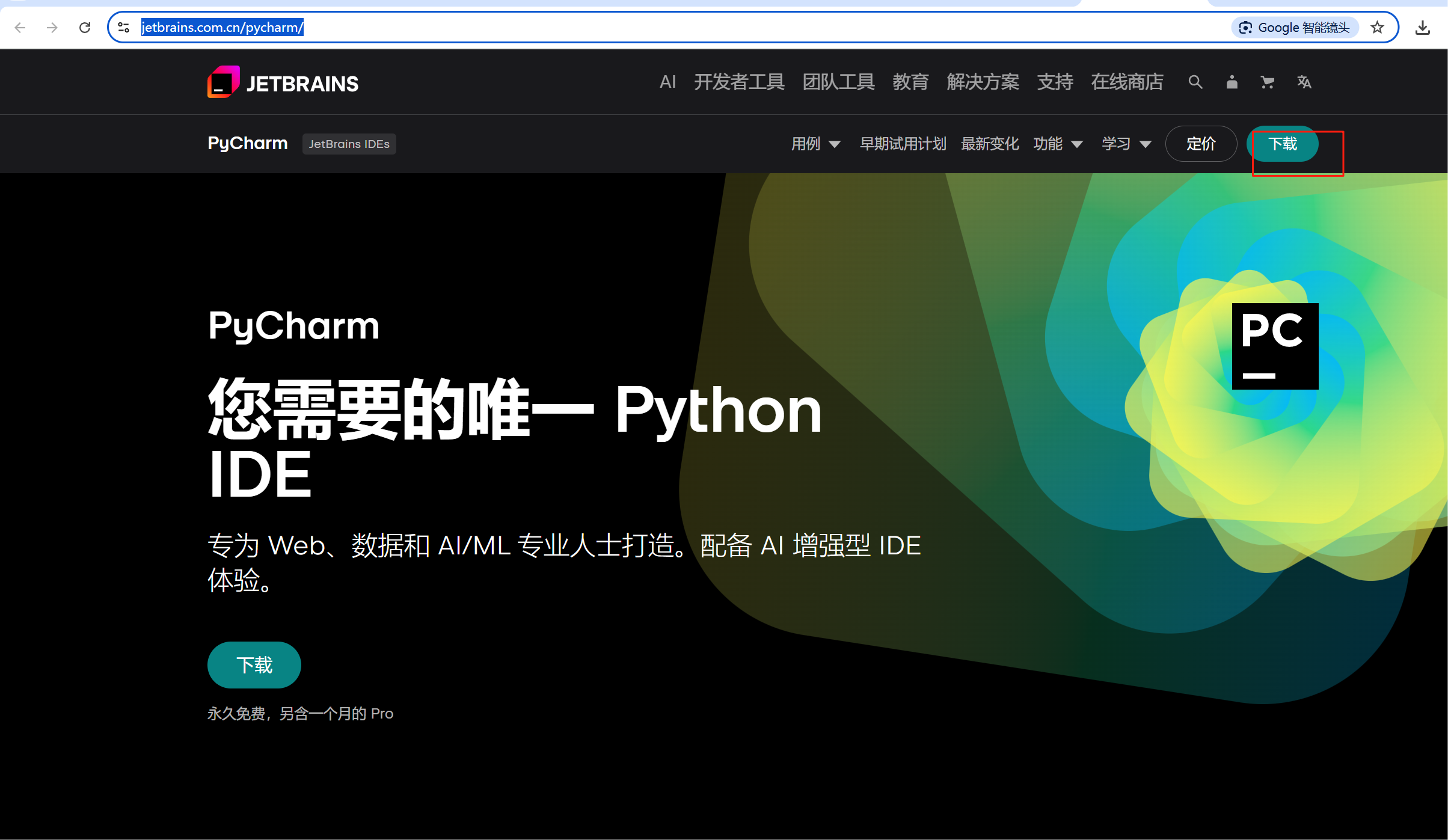The image size is (1448, 840).
Task: Click the URL address bar field
Action: tap(661, 28)
